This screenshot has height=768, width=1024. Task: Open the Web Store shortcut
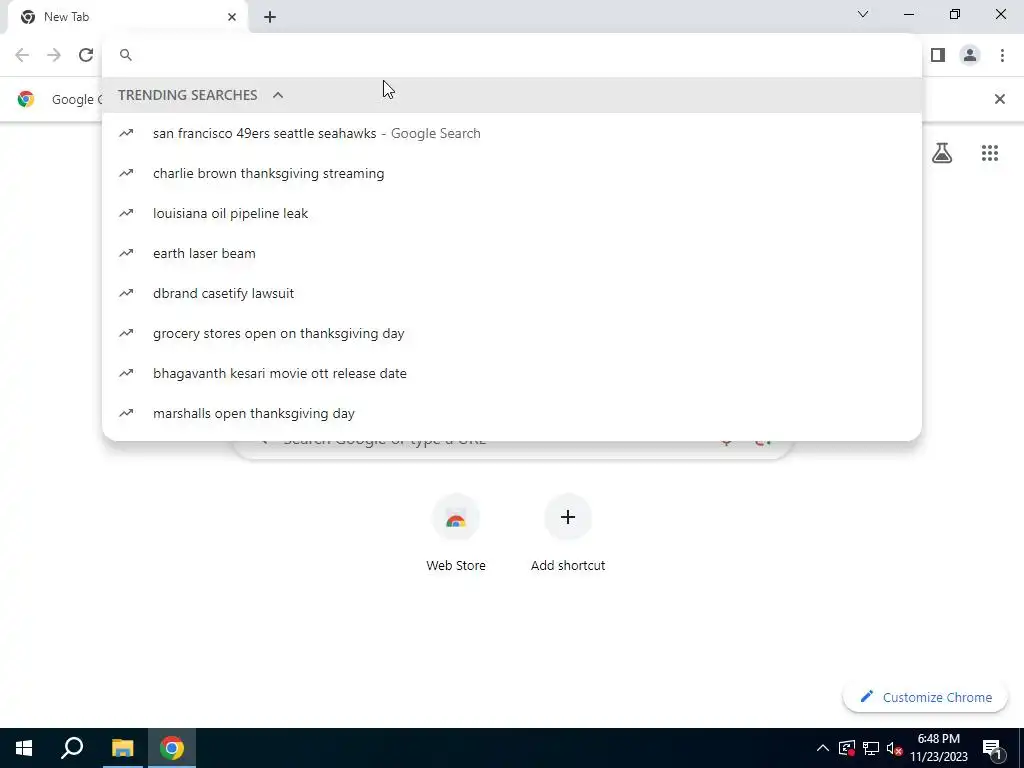tap(456, 534)
